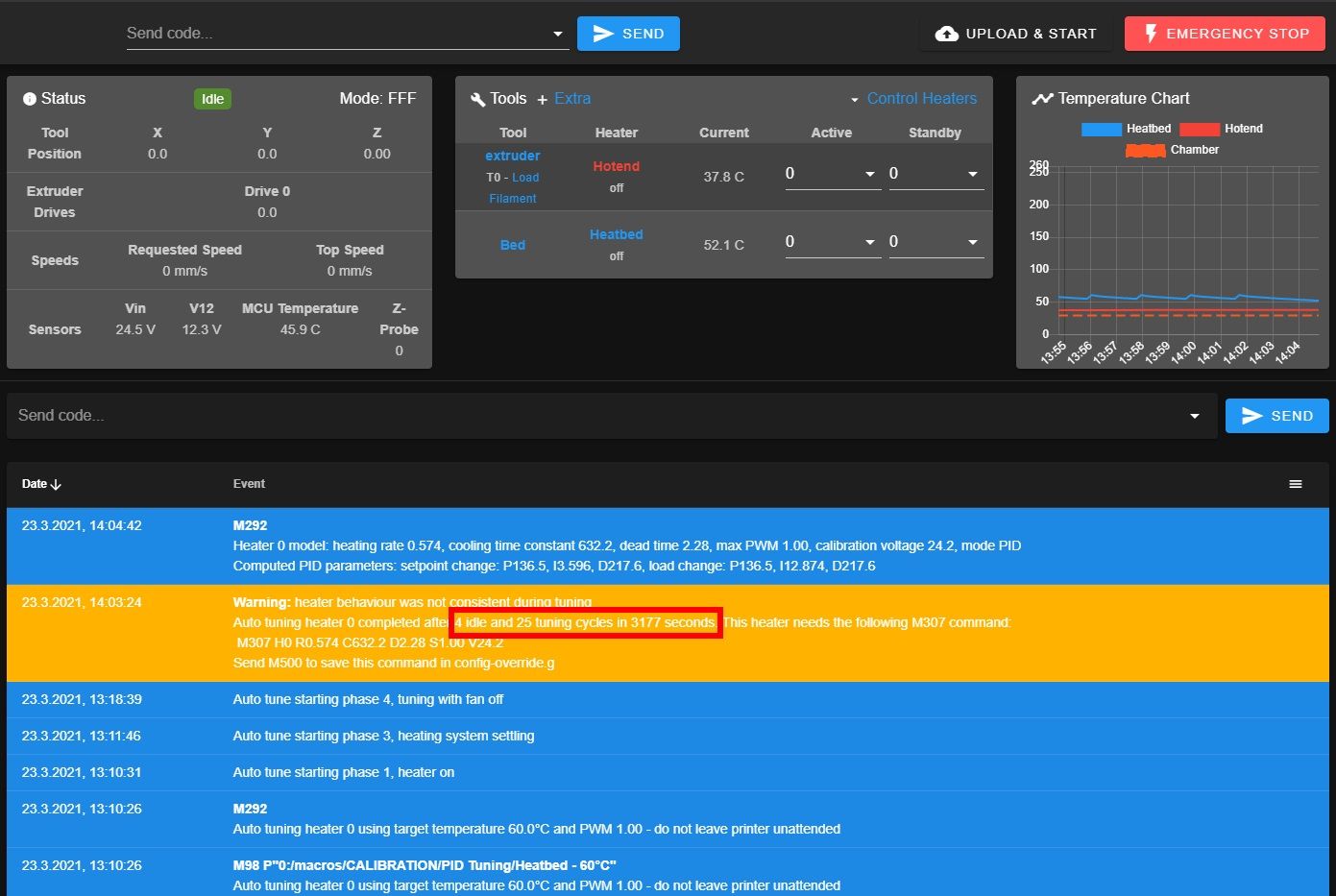The height and width of the screenshot is (896, 1336).
Task: Click the M98 macro log entry
Action: 668,872
